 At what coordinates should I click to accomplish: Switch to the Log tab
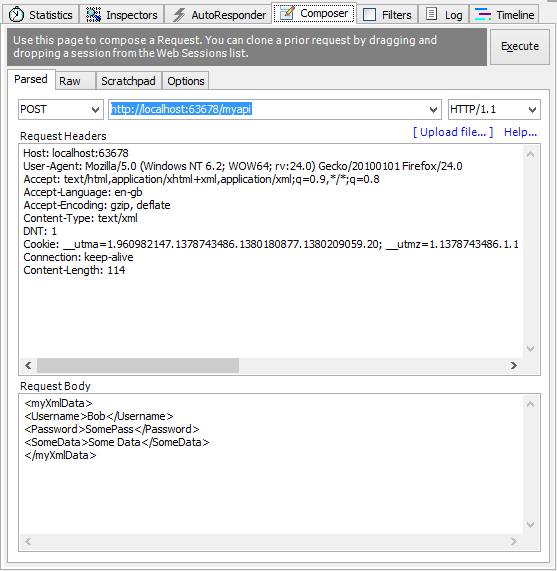(444, 15)
